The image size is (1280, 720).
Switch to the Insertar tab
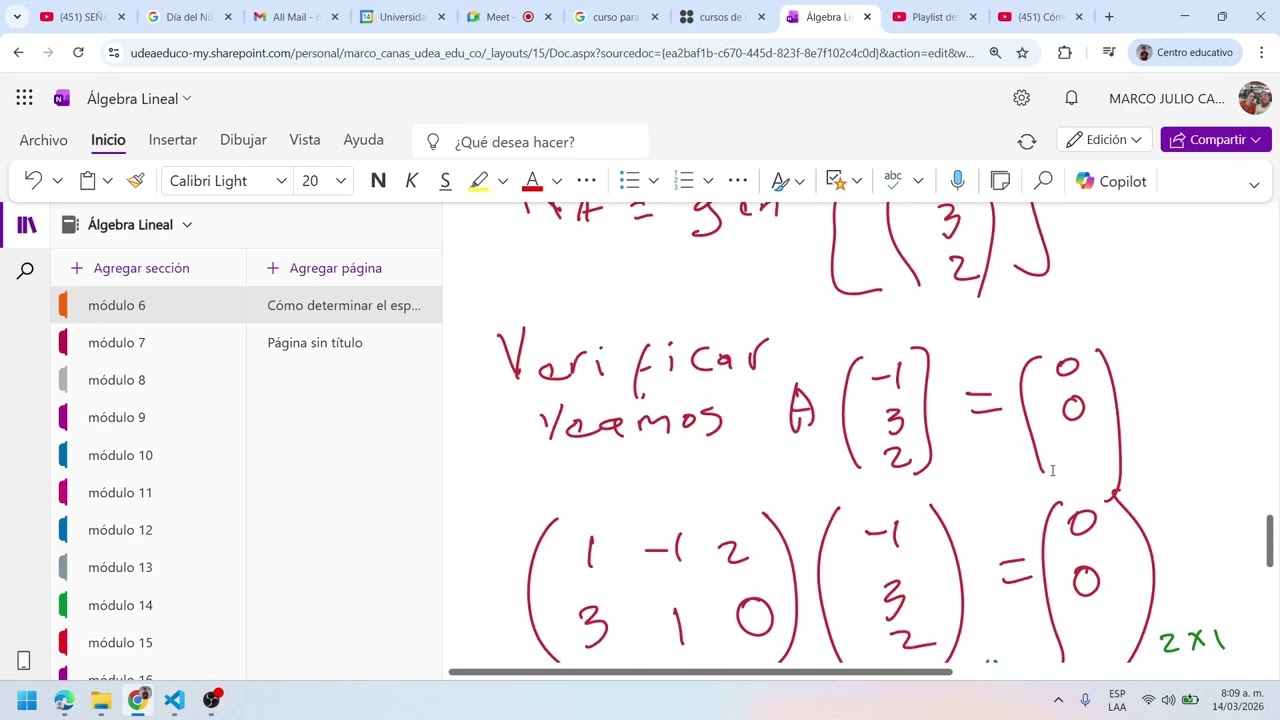173,140
